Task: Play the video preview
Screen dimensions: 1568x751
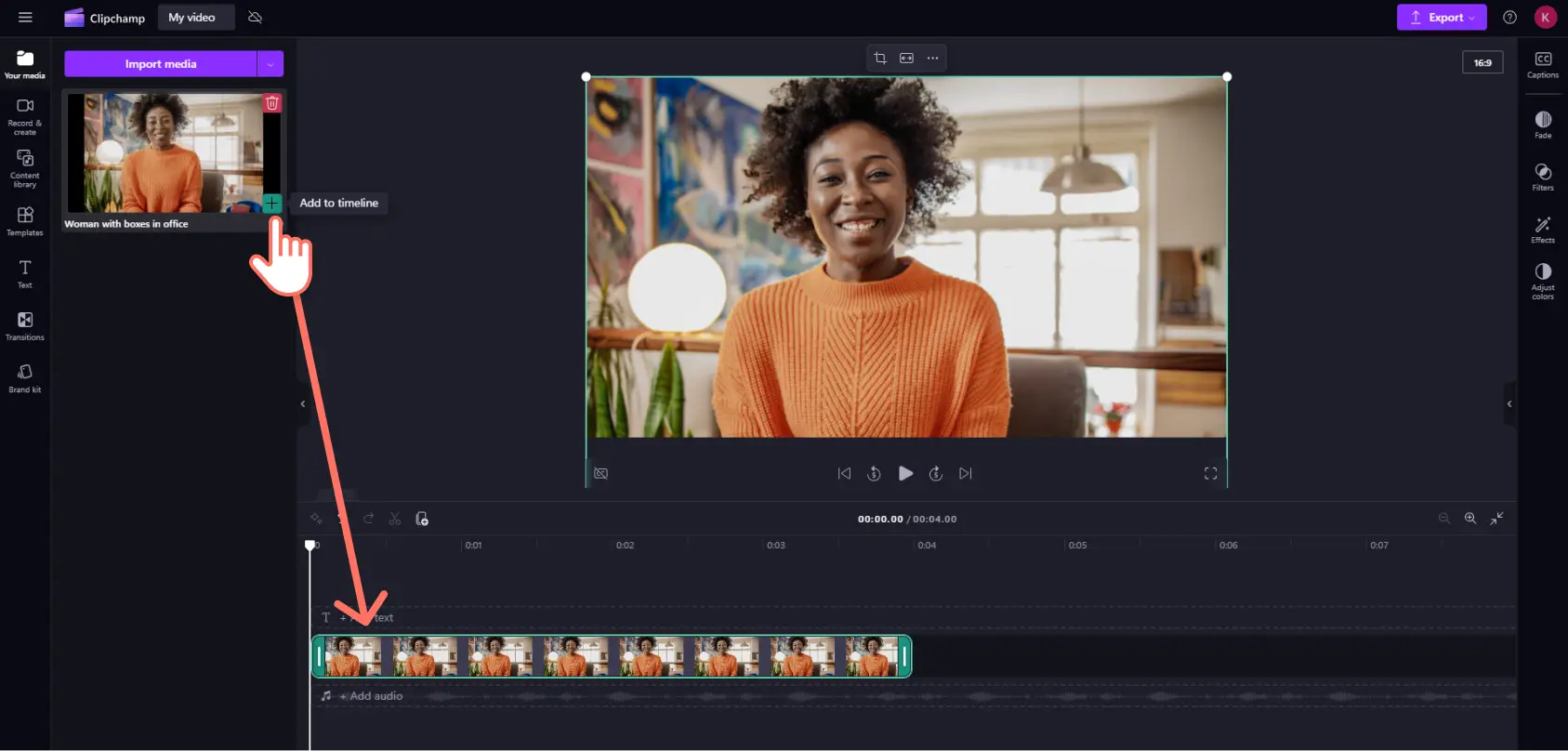Action: (905, 473)
